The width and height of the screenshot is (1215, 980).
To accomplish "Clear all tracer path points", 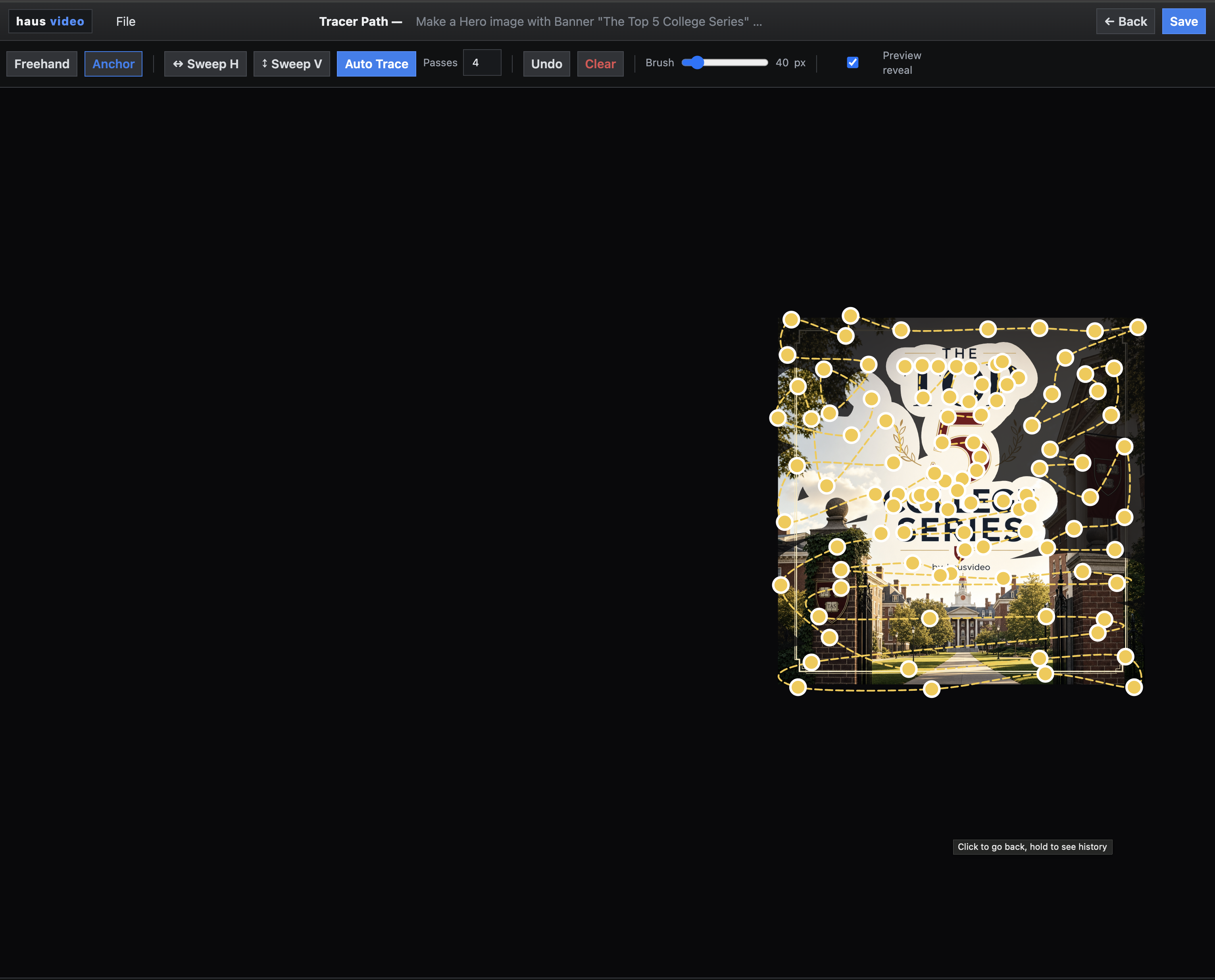I will (x=600, y=64).
